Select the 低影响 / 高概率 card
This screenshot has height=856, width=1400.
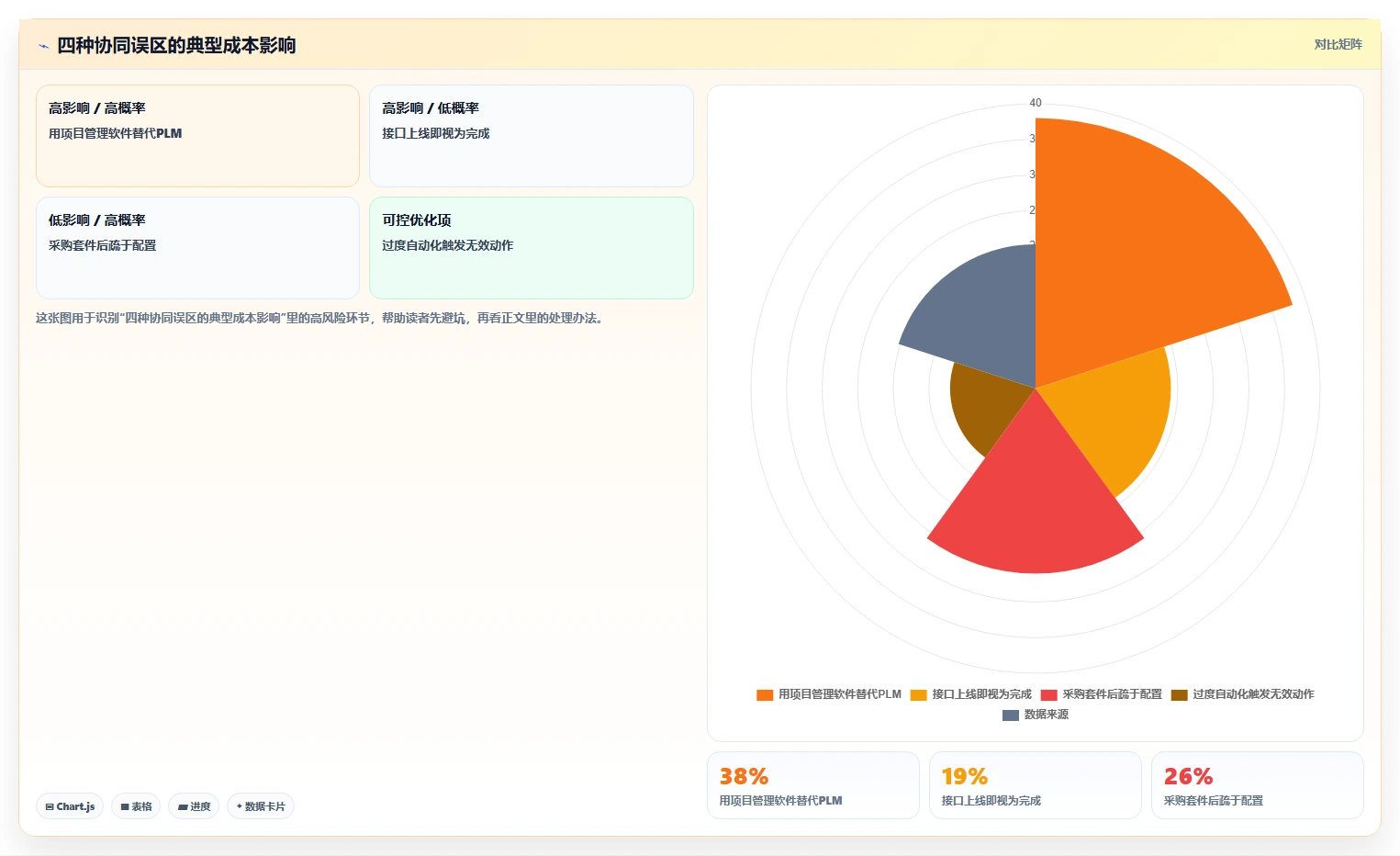[197, 248]
